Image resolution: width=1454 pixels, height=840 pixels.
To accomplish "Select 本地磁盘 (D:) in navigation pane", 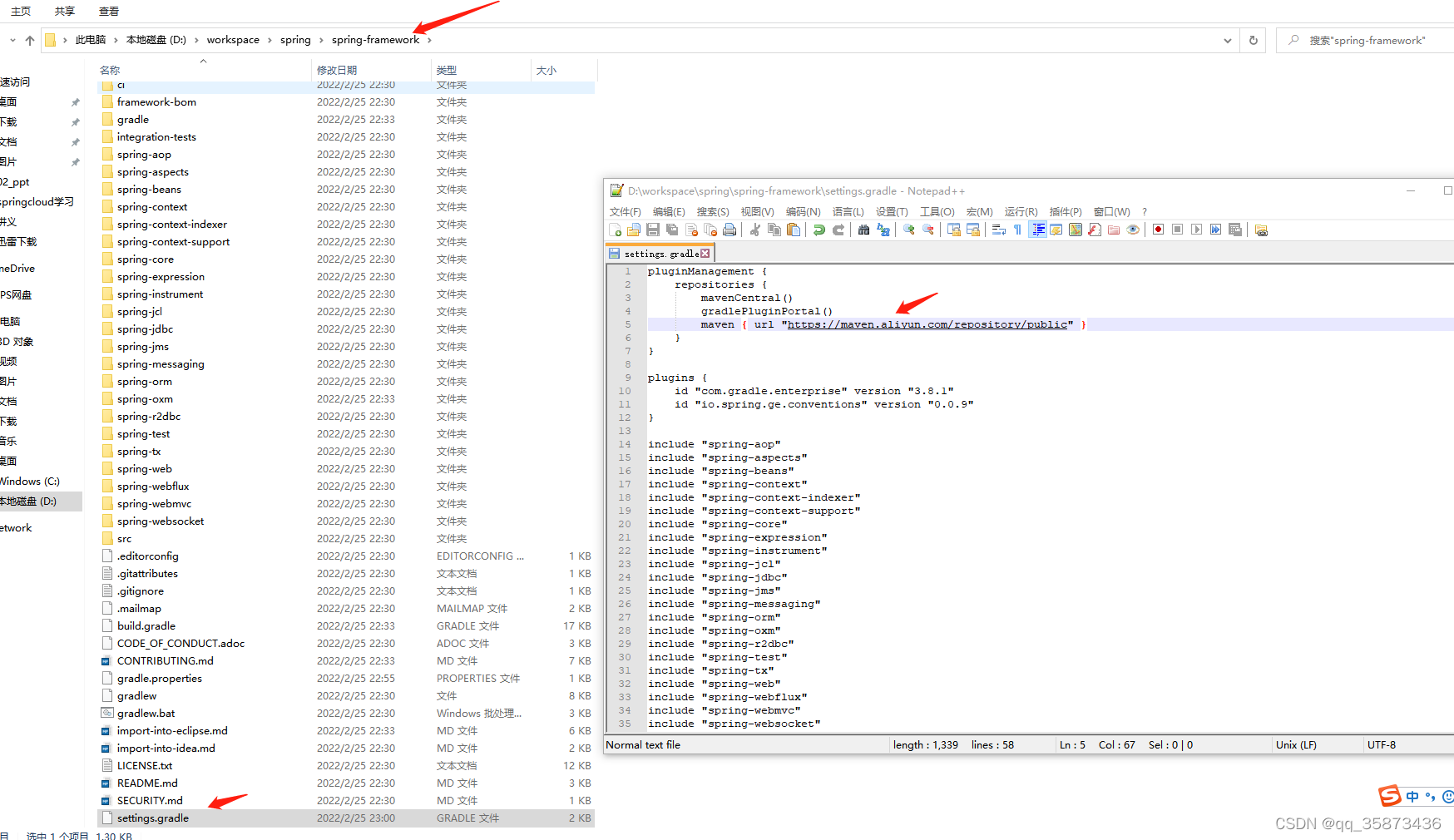I will (41, 502).
